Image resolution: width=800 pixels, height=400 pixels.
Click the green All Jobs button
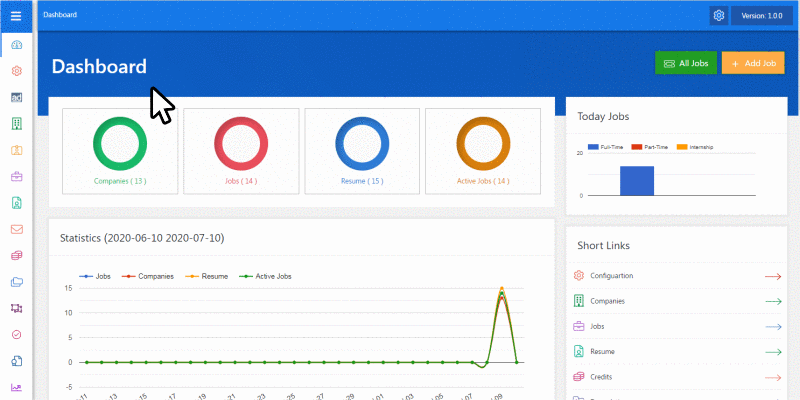(x=686, y=63)
